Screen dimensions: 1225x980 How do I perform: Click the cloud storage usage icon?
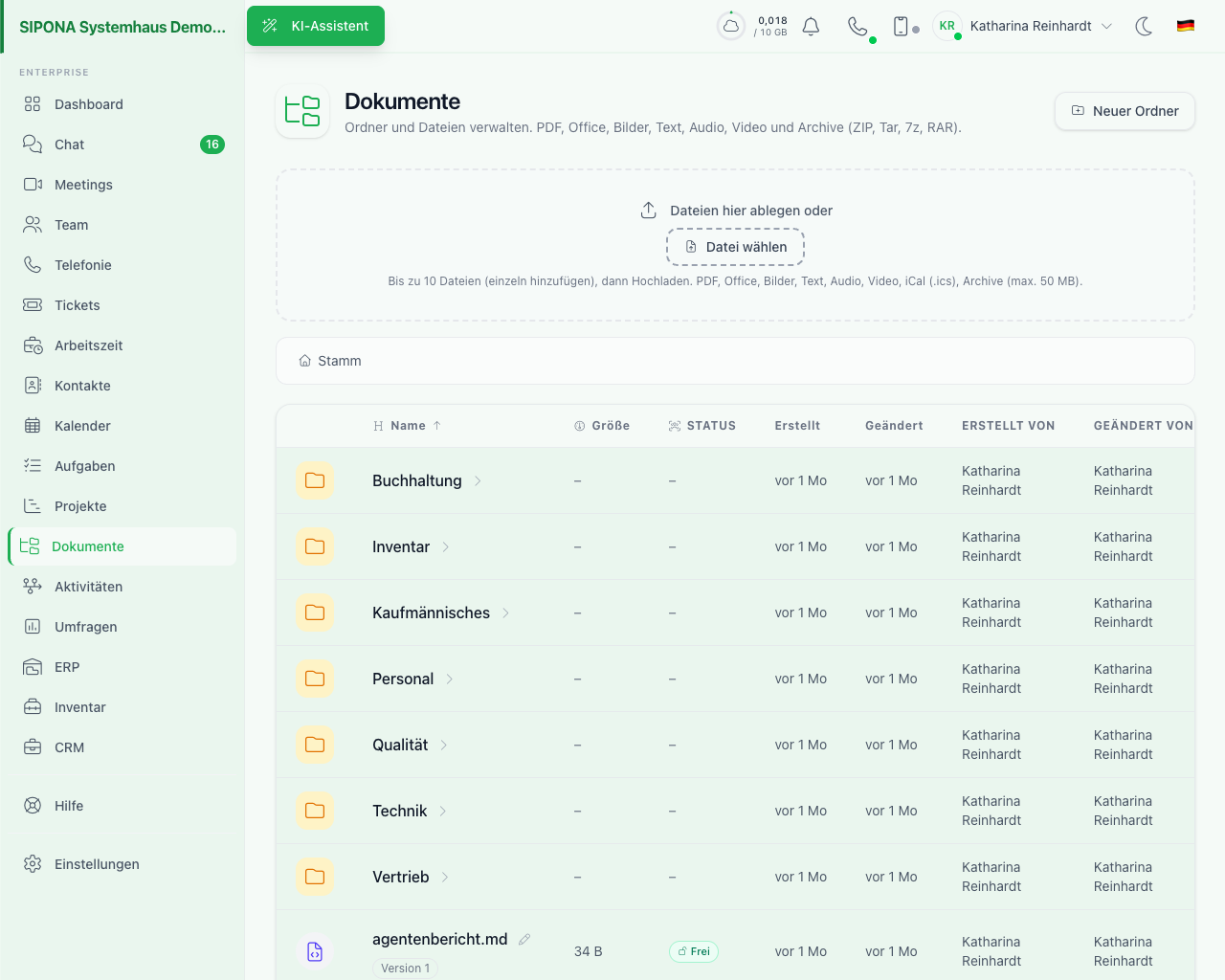pos(731,26)
